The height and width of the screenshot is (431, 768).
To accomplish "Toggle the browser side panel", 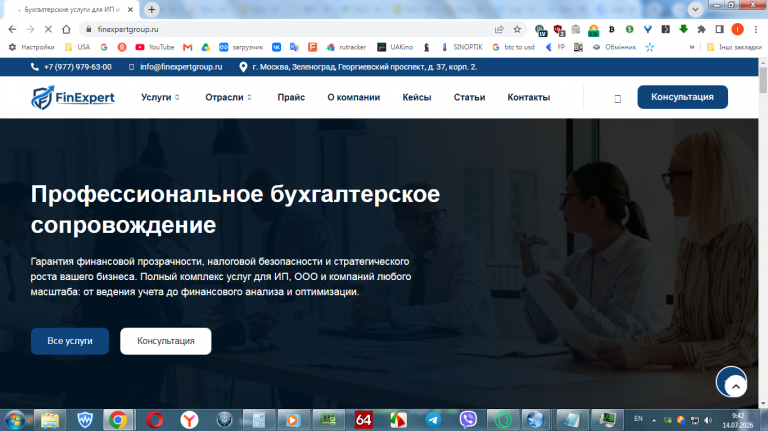I will click(720, 29).
